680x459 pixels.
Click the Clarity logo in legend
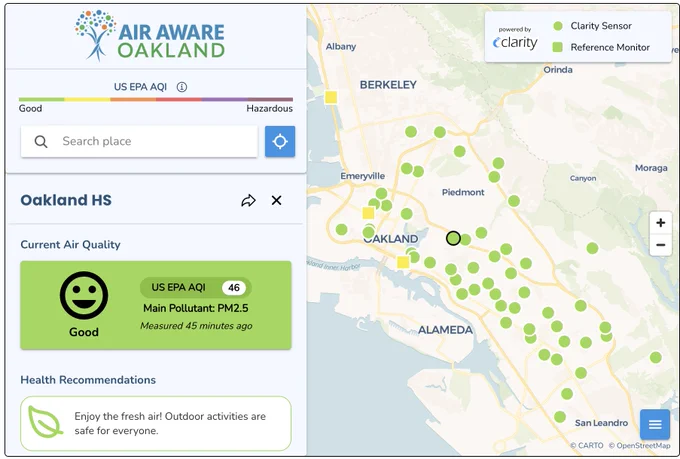pos(515,39)
